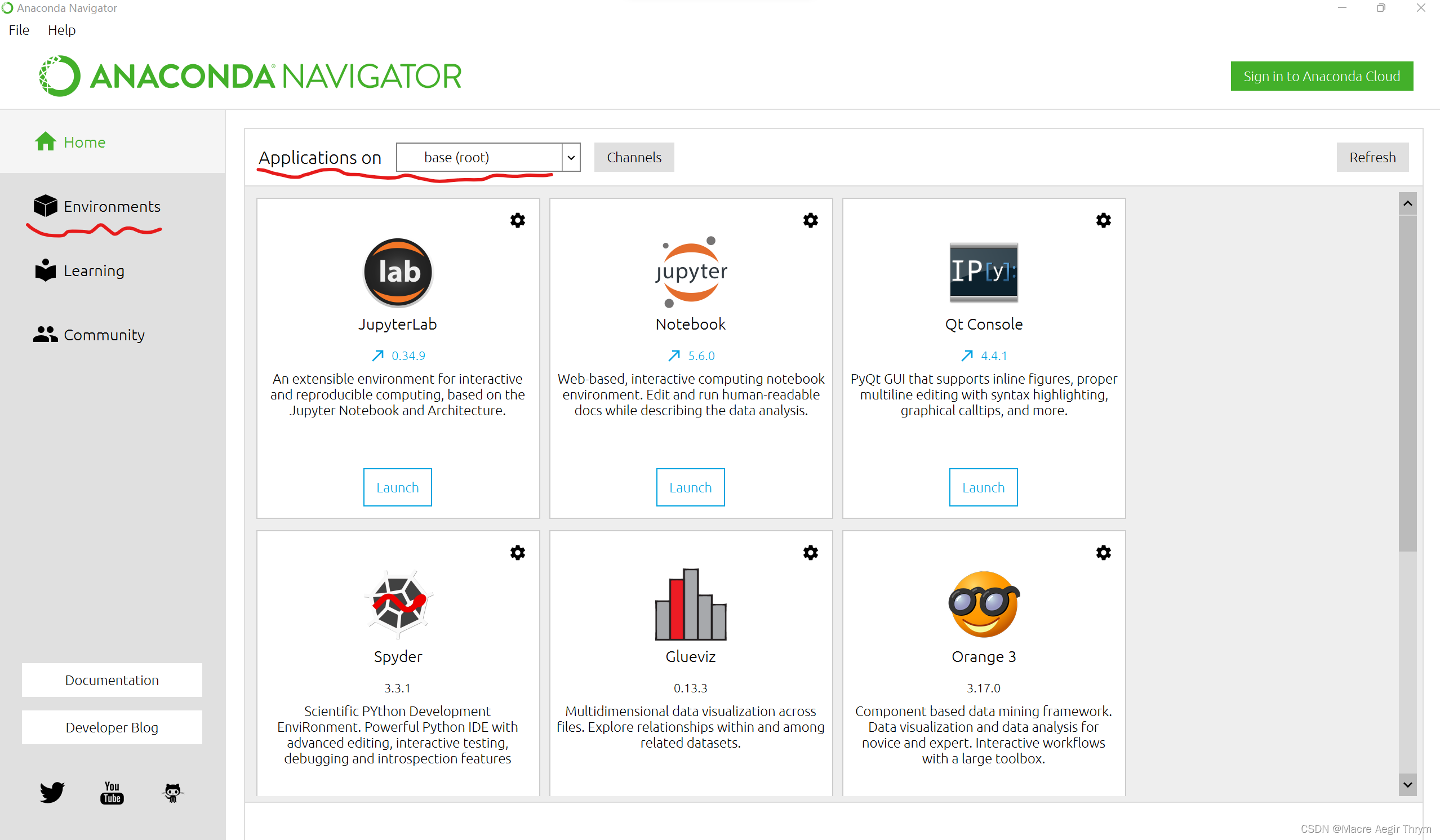Expand JupyterLab settings gear menu
This screenshot has height=840, width=1440.
point(518,220)
